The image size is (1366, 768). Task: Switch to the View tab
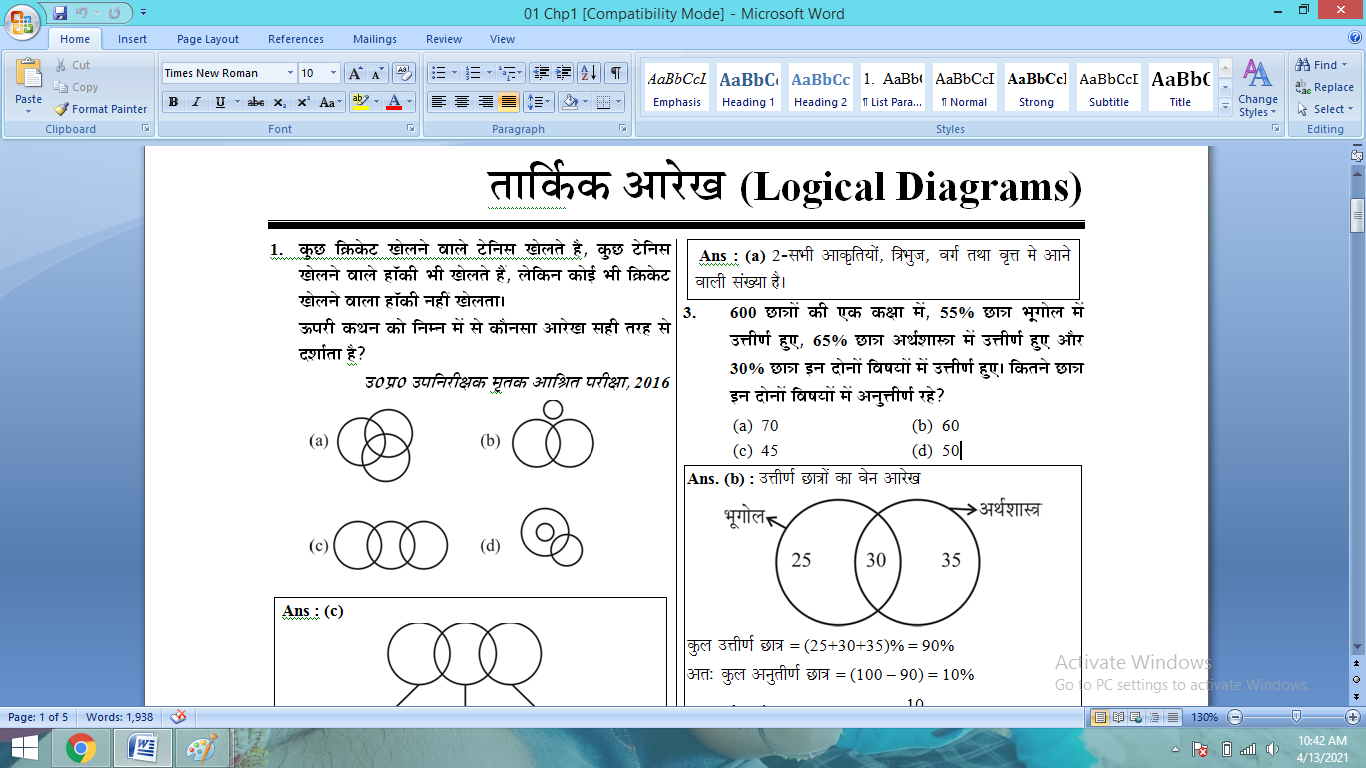(x=503, y=39)
